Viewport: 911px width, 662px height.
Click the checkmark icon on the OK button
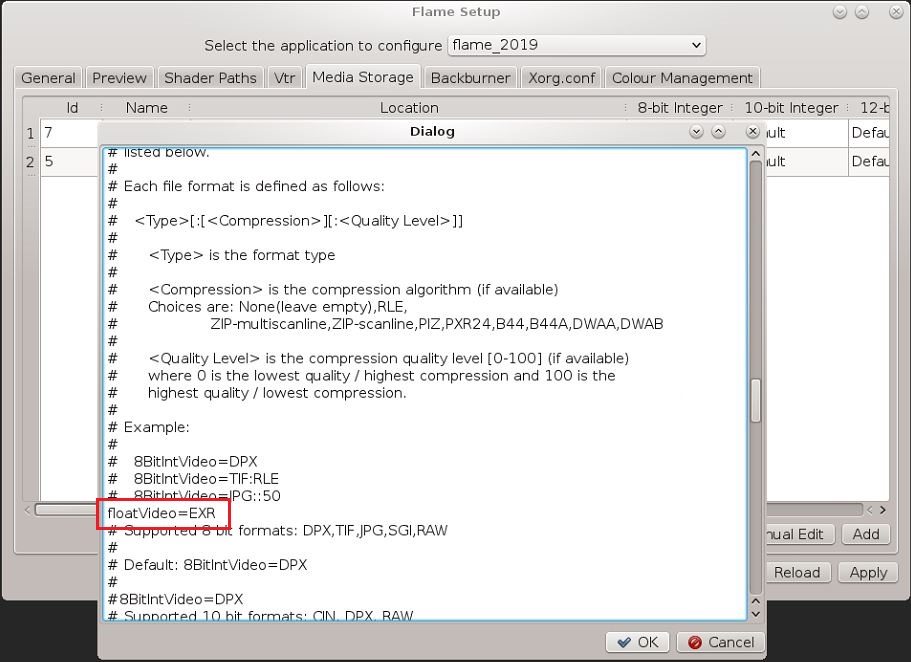[623, 642]
